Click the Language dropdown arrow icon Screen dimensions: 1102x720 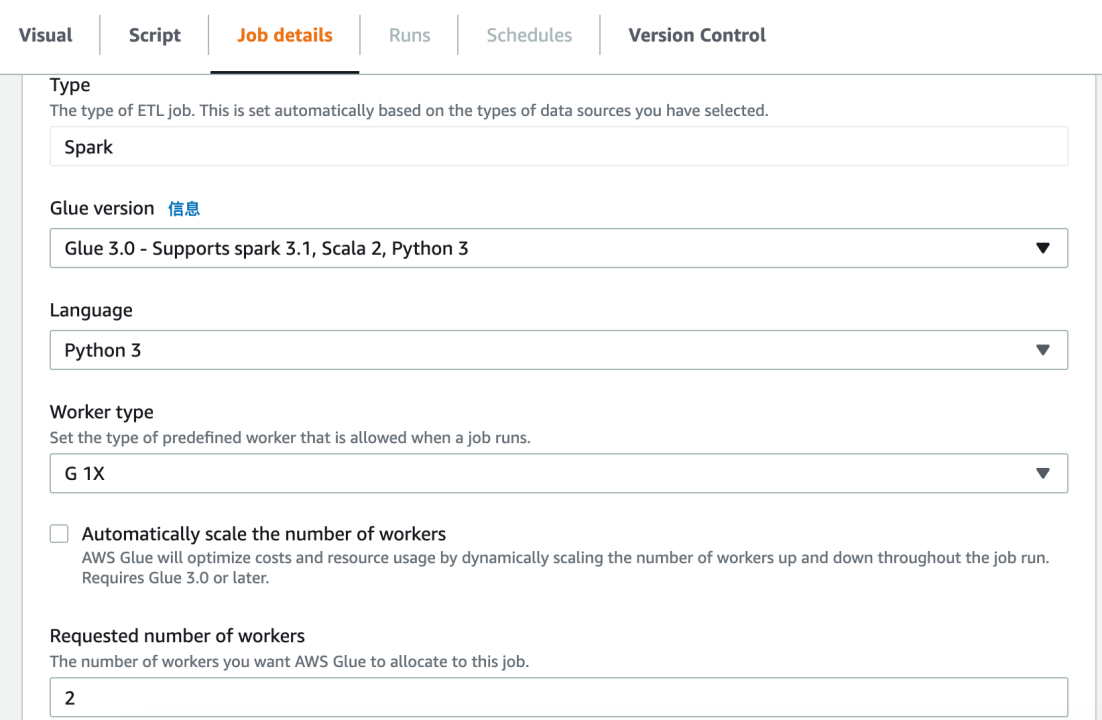(1043, 350)
